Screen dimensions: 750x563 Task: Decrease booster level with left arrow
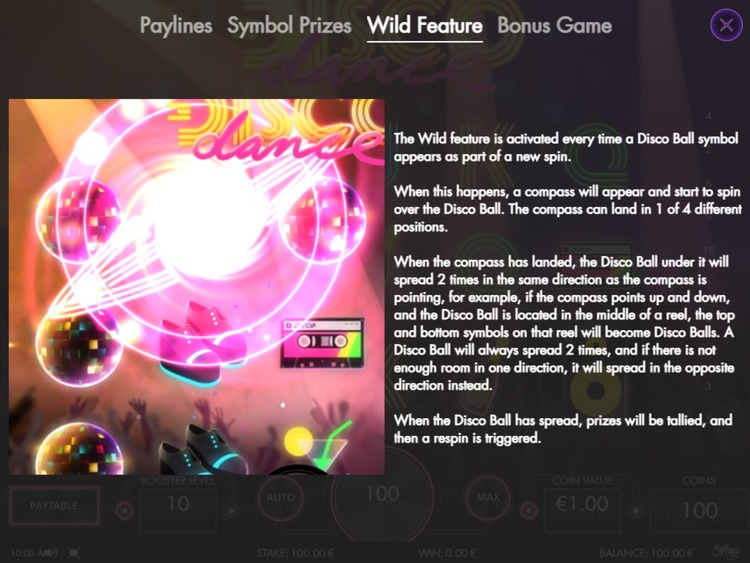click(124, 511)
